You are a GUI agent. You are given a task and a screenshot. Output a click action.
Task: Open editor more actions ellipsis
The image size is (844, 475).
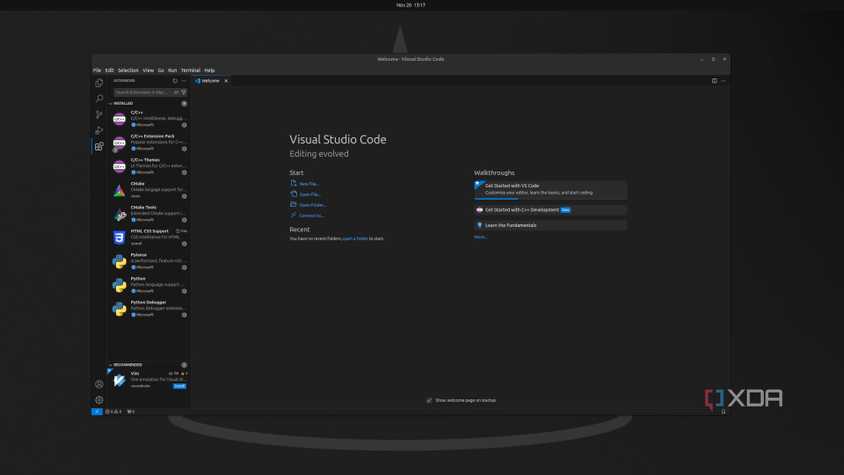(723, 81)
